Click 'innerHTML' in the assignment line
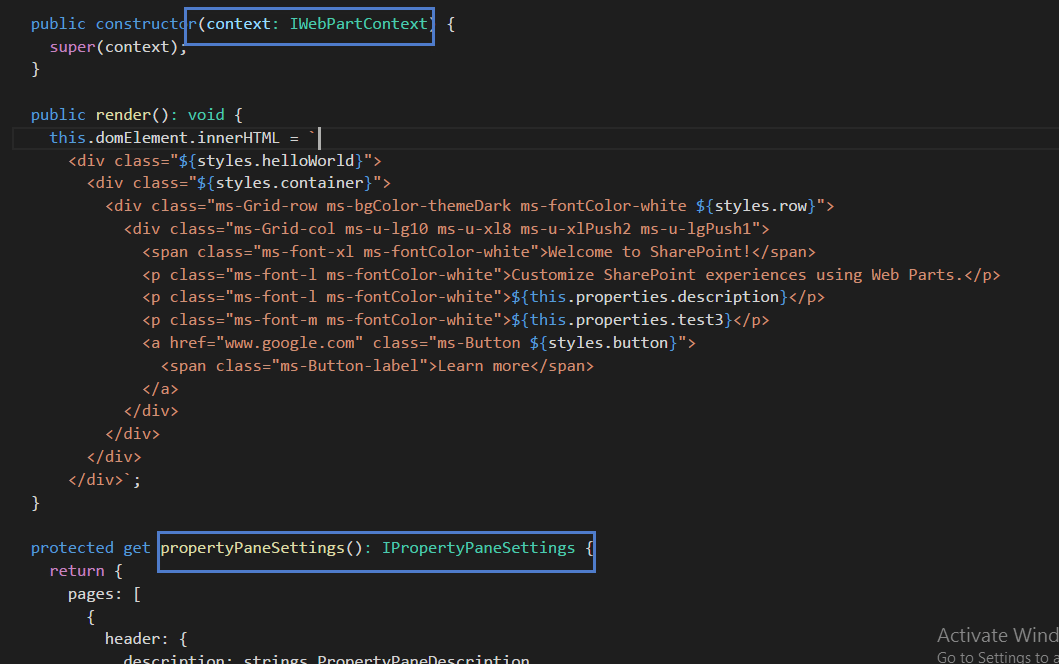This screenshot has width=1059, height=664. pyautogui.click(x=238, y=138)
